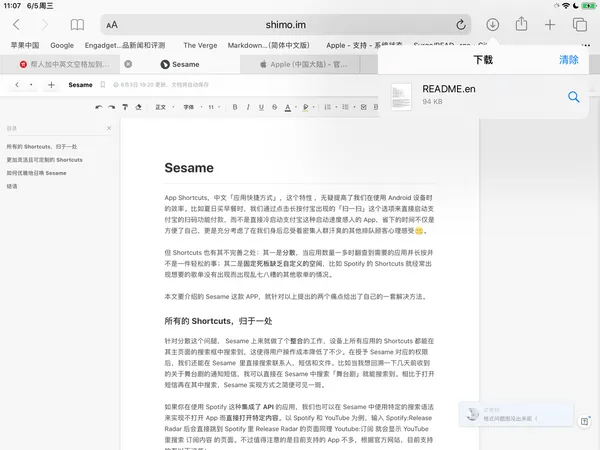600x450 pixels.
Task: Click the Sesame document heading
Action: (x=189, y=168)
